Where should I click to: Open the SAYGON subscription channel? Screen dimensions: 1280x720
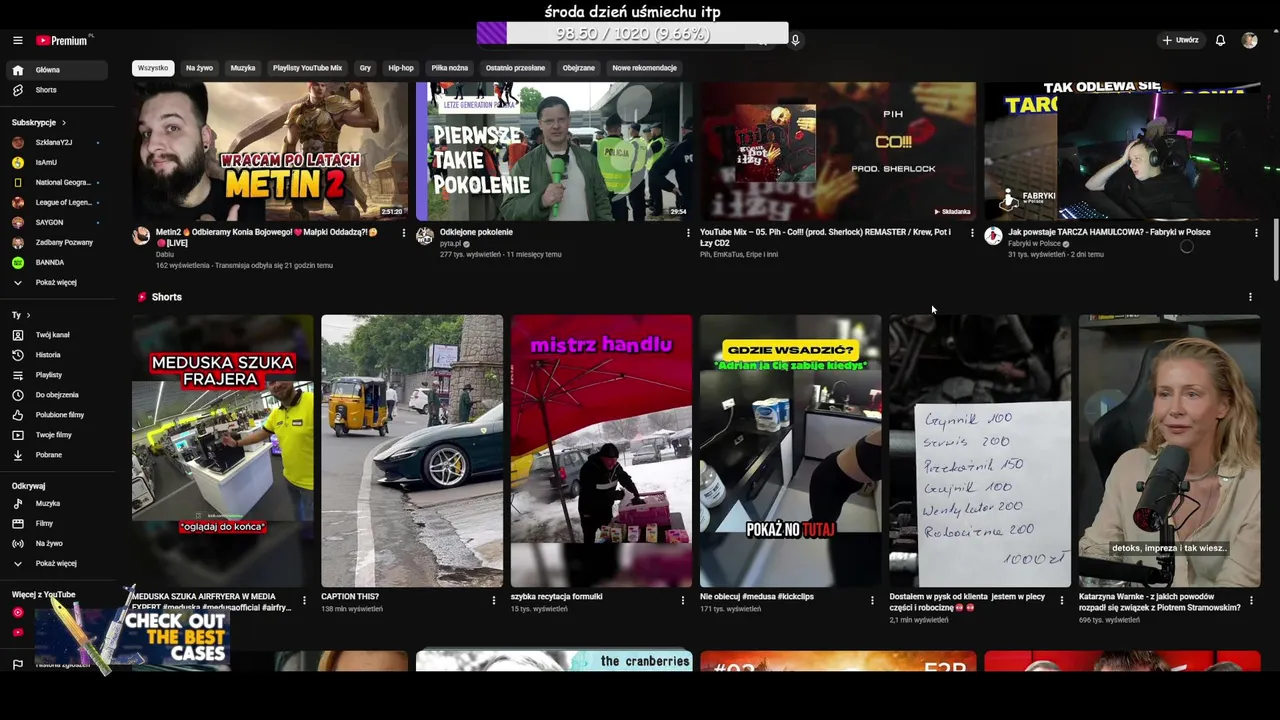point(57,222)
